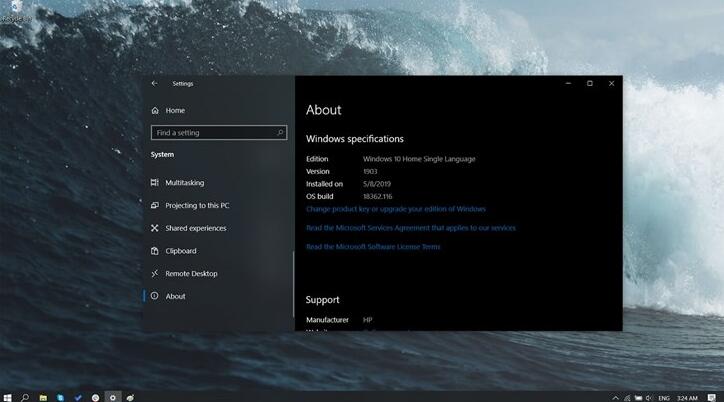
Task: Click the Support heading
Action: 322,300
